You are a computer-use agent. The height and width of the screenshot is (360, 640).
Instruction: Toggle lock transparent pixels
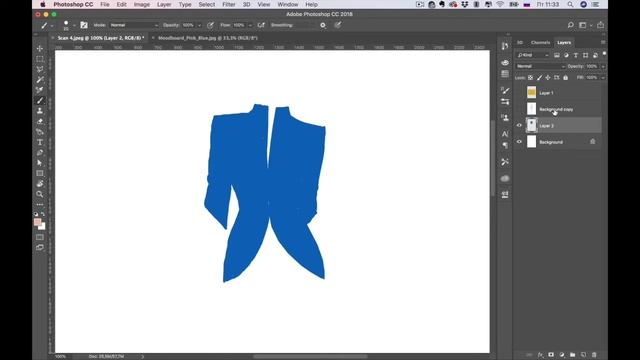click(530, 78)
